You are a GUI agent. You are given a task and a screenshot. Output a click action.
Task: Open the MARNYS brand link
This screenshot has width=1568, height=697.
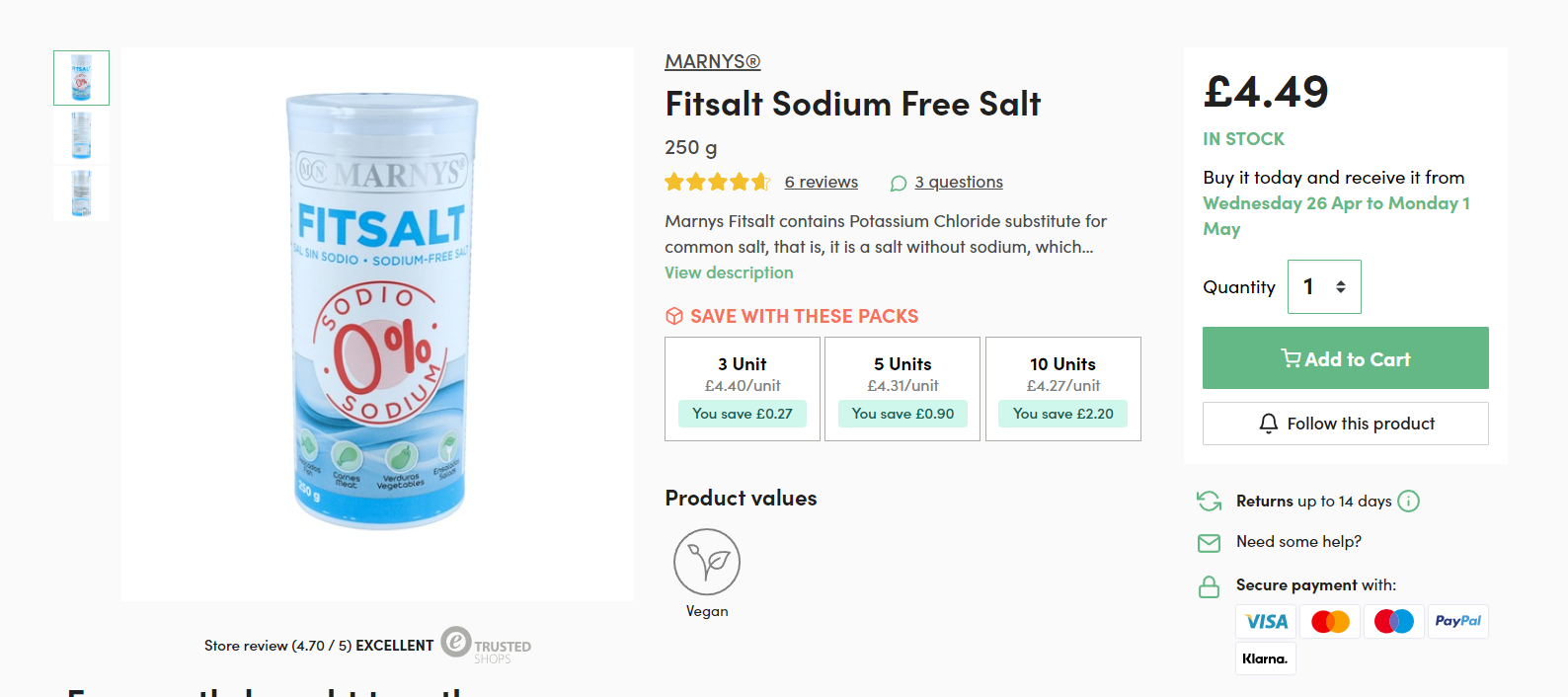pyautogui.click(x=713, y=62)
